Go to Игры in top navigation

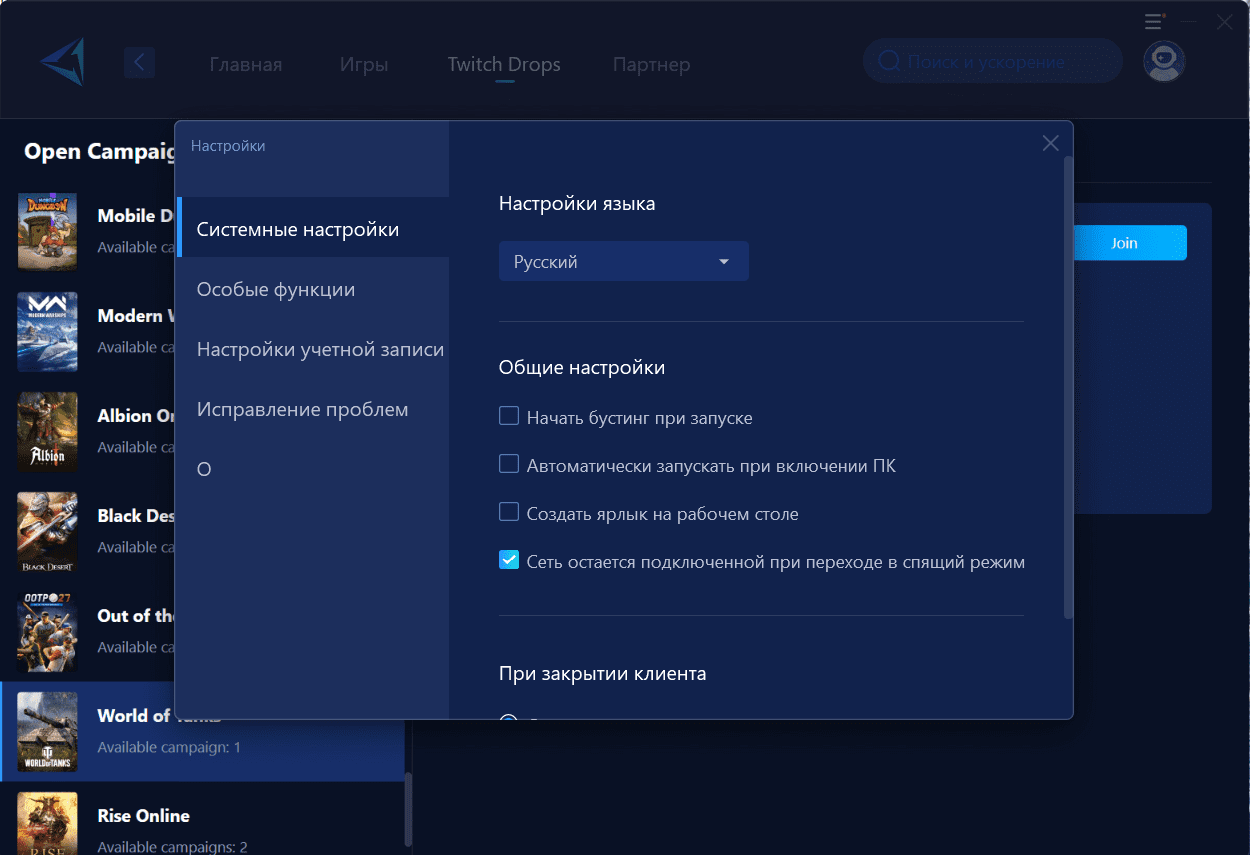point(364,65)
